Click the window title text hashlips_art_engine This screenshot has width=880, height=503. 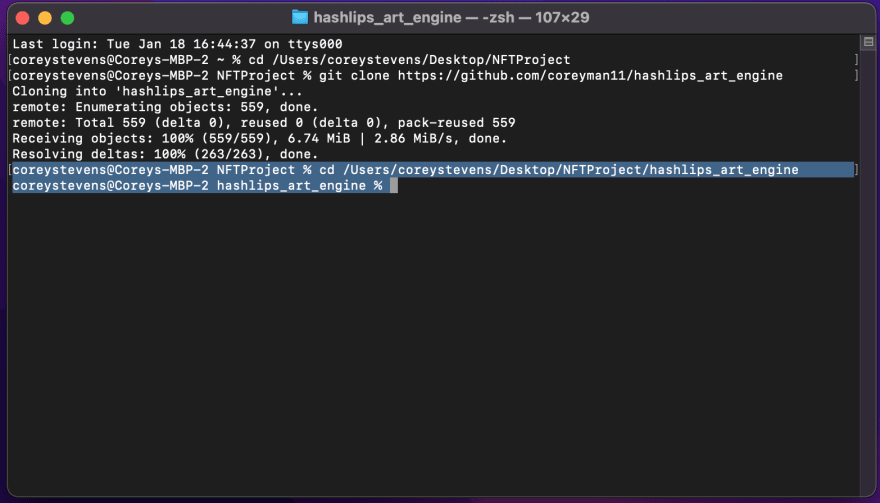click(x=387, y=17)
